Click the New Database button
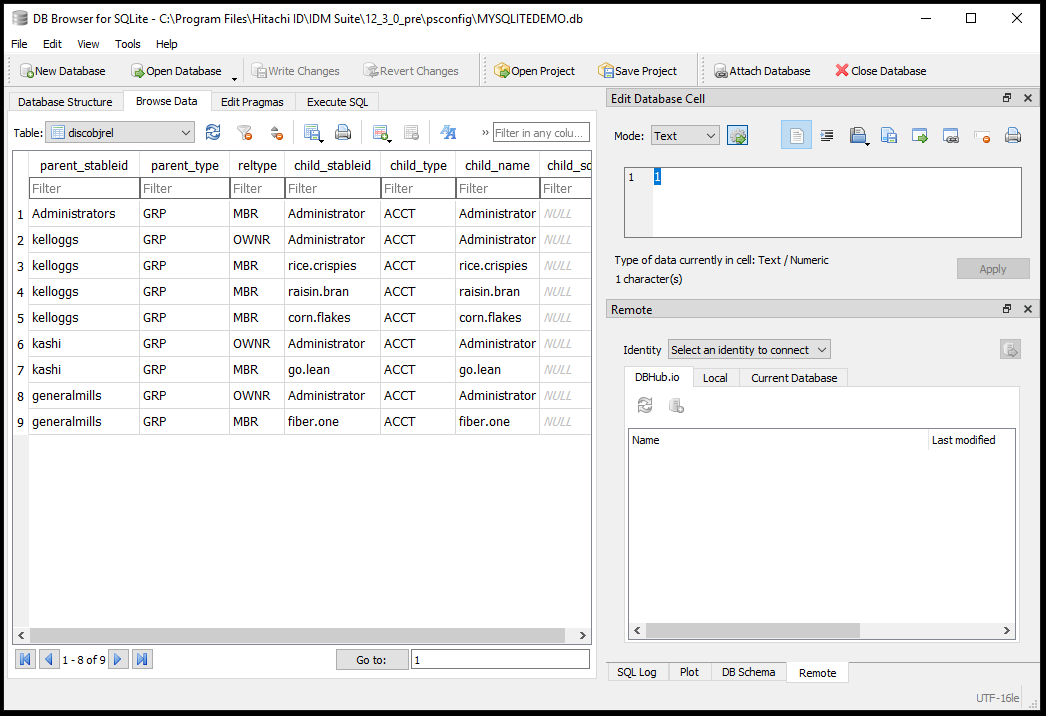Screen dimensions: 1046x716 pyautogui.click(x=62, y=71)
